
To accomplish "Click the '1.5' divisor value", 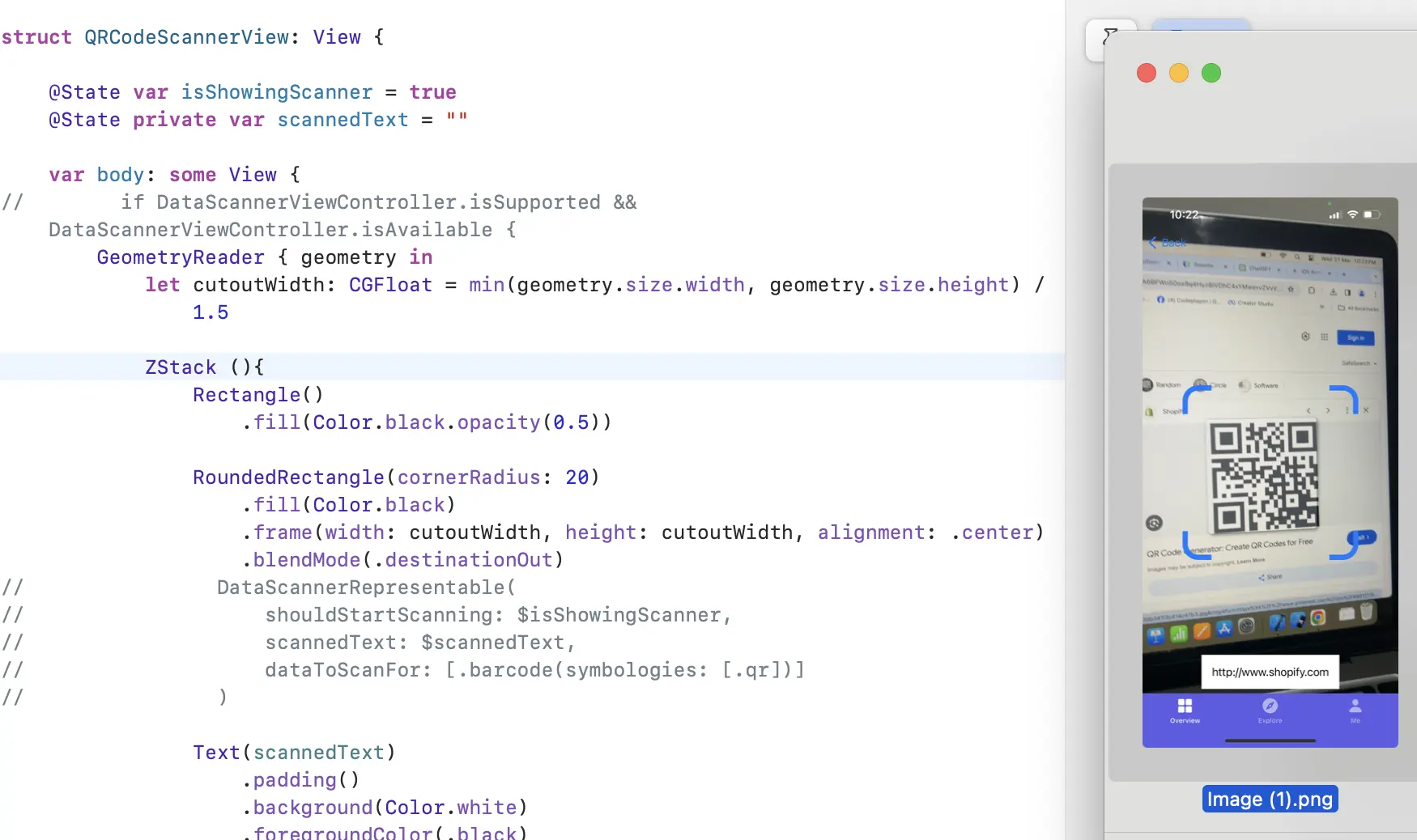I will [211, 312].
